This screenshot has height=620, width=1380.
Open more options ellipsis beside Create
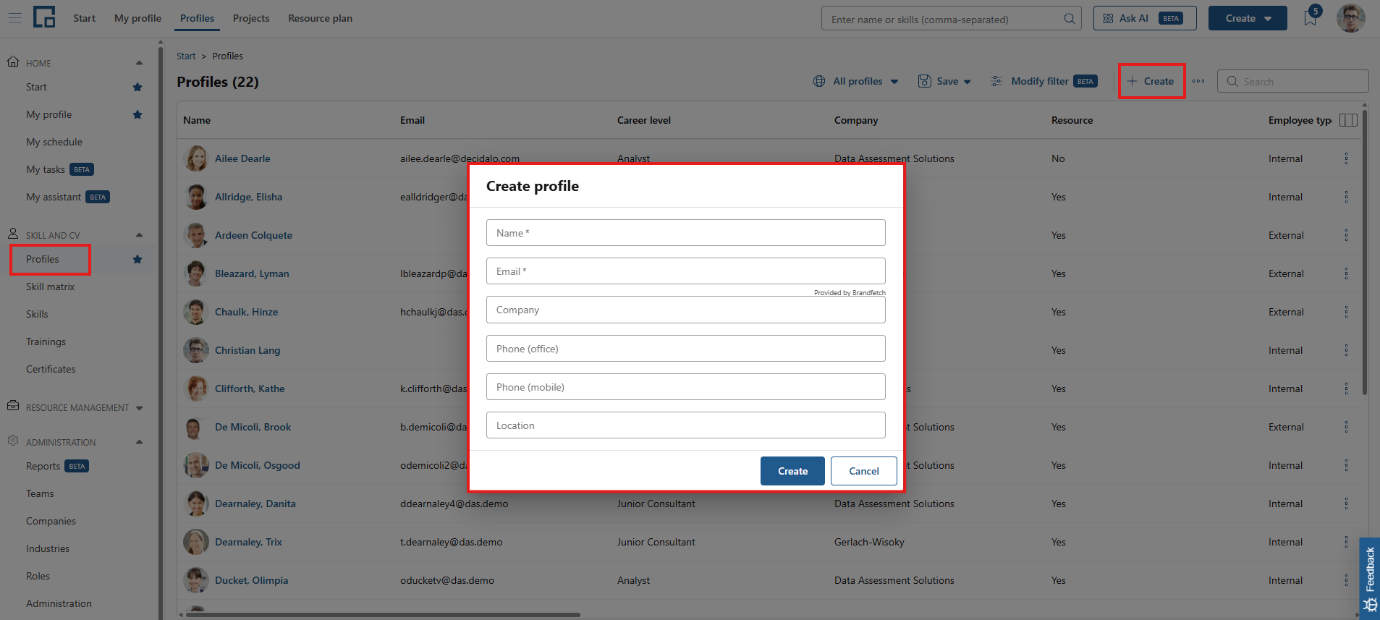pos(1198,82)
